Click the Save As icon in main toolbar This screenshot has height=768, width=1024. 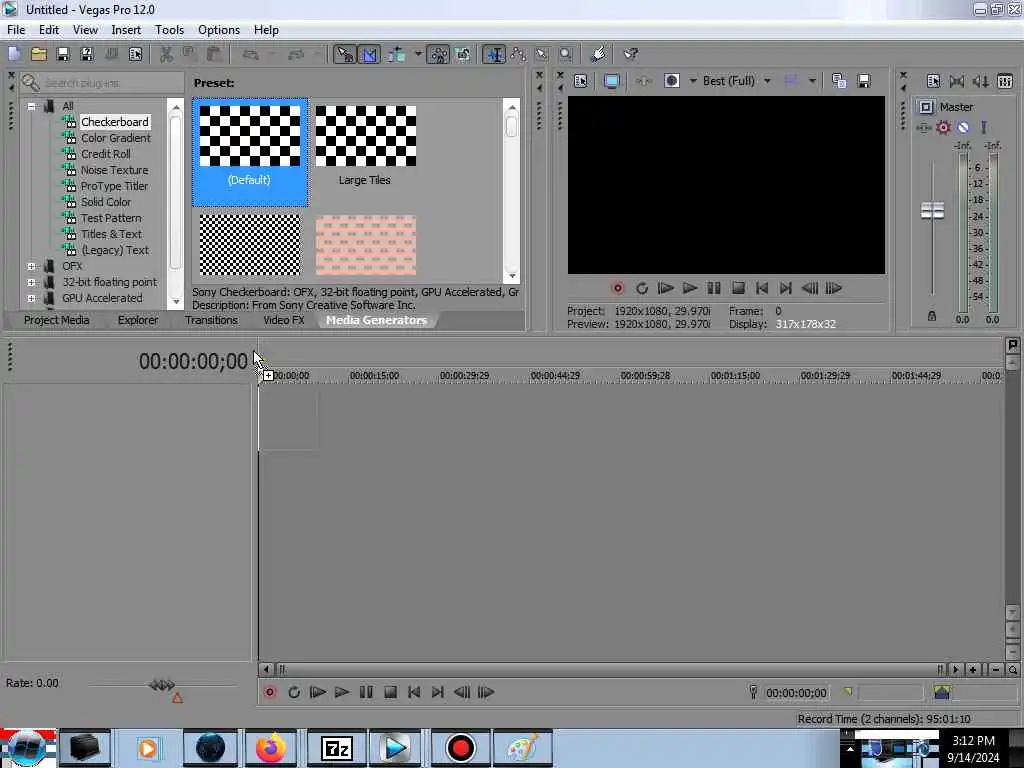(86, 54)
